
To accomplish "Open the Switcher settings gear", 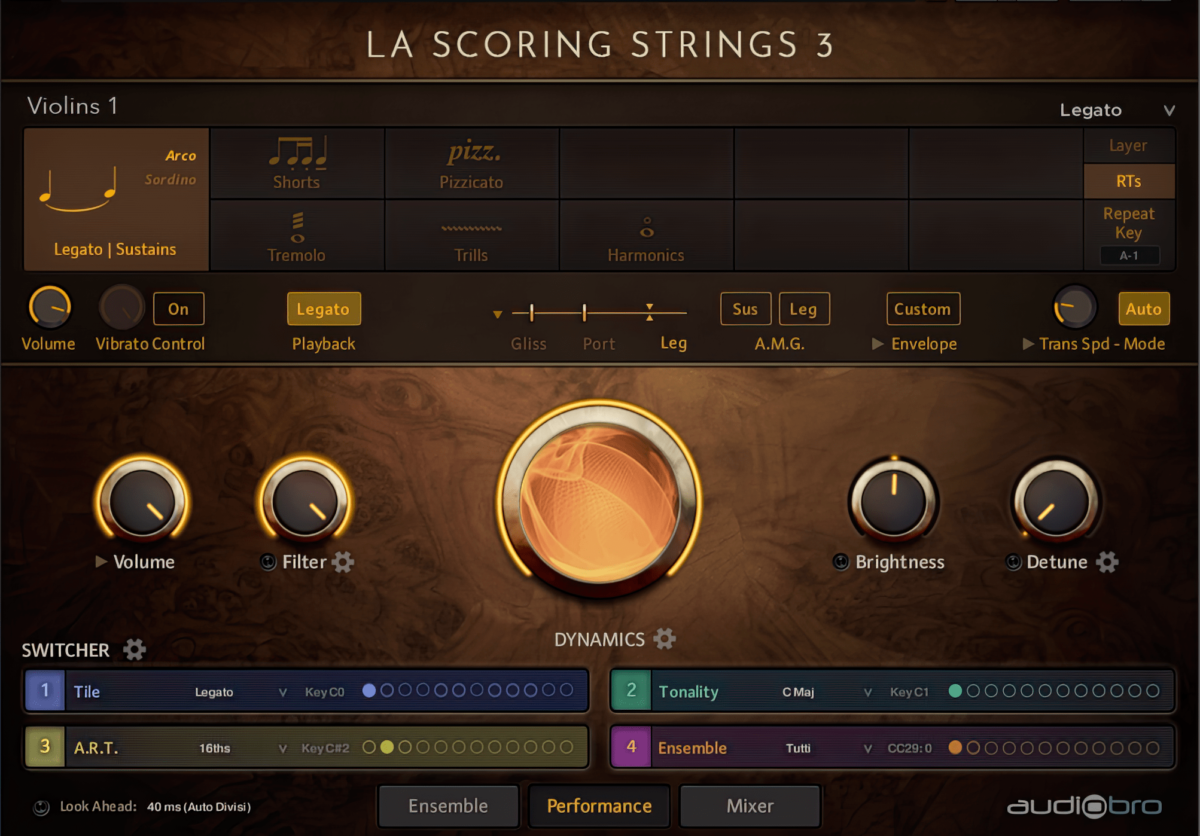I will [133, 649].
